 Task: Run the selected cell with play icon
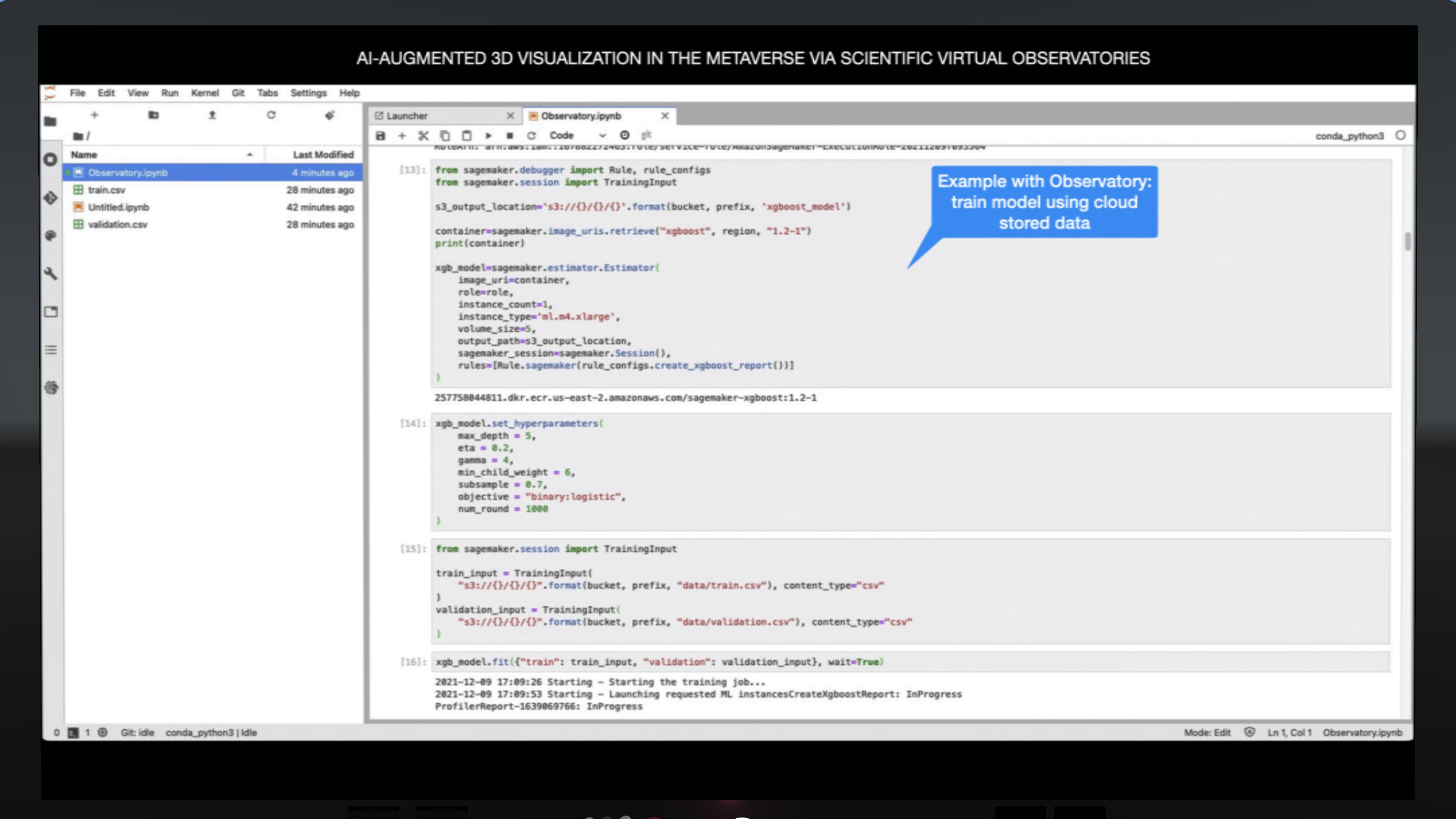point(488,136)
